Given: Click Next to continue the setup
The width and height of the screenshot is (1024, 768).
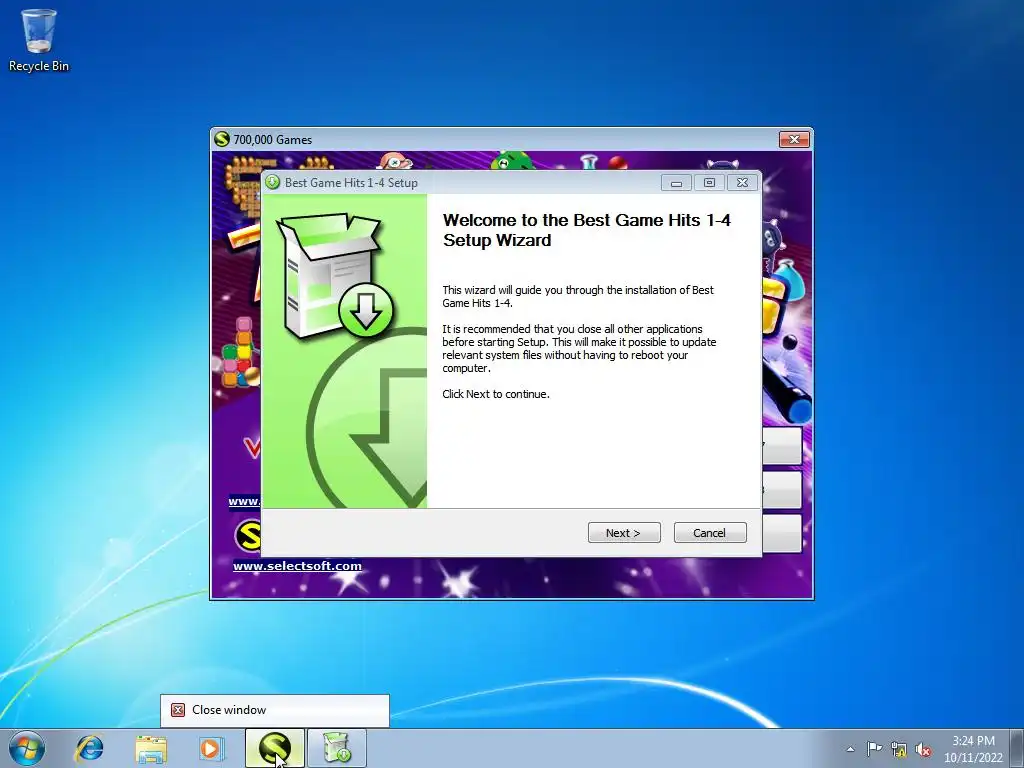Looking at the screenshot, I should pyautogui.click(x=624, y=533).
